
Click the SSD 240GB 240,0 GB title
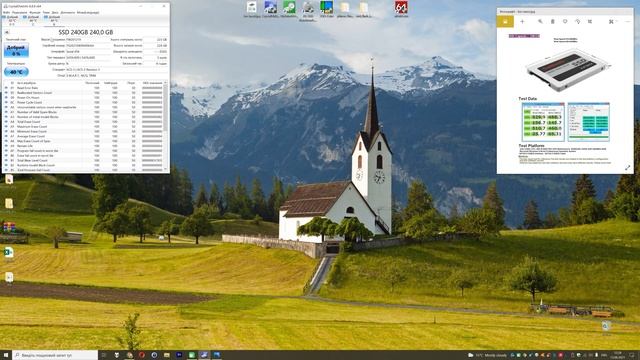86,32
